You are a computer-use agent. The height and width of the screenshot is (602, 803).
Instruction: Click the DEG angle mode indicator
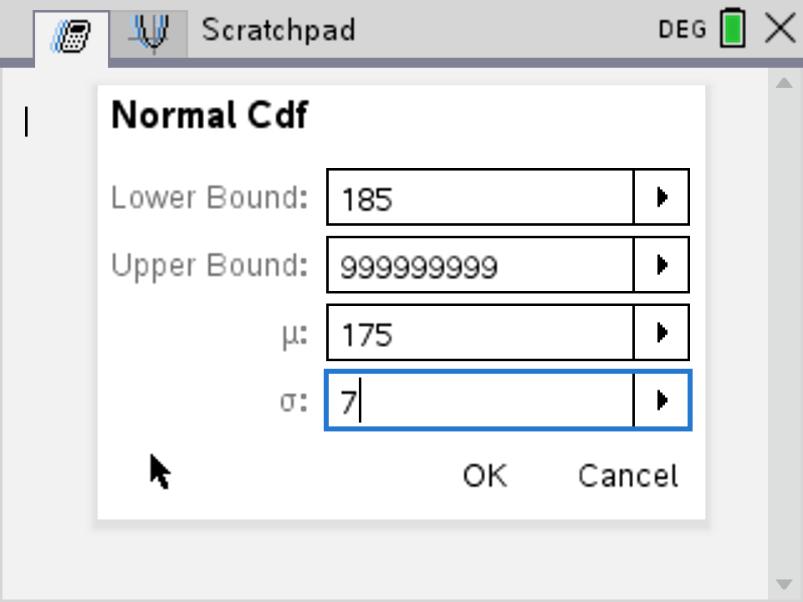683,30
